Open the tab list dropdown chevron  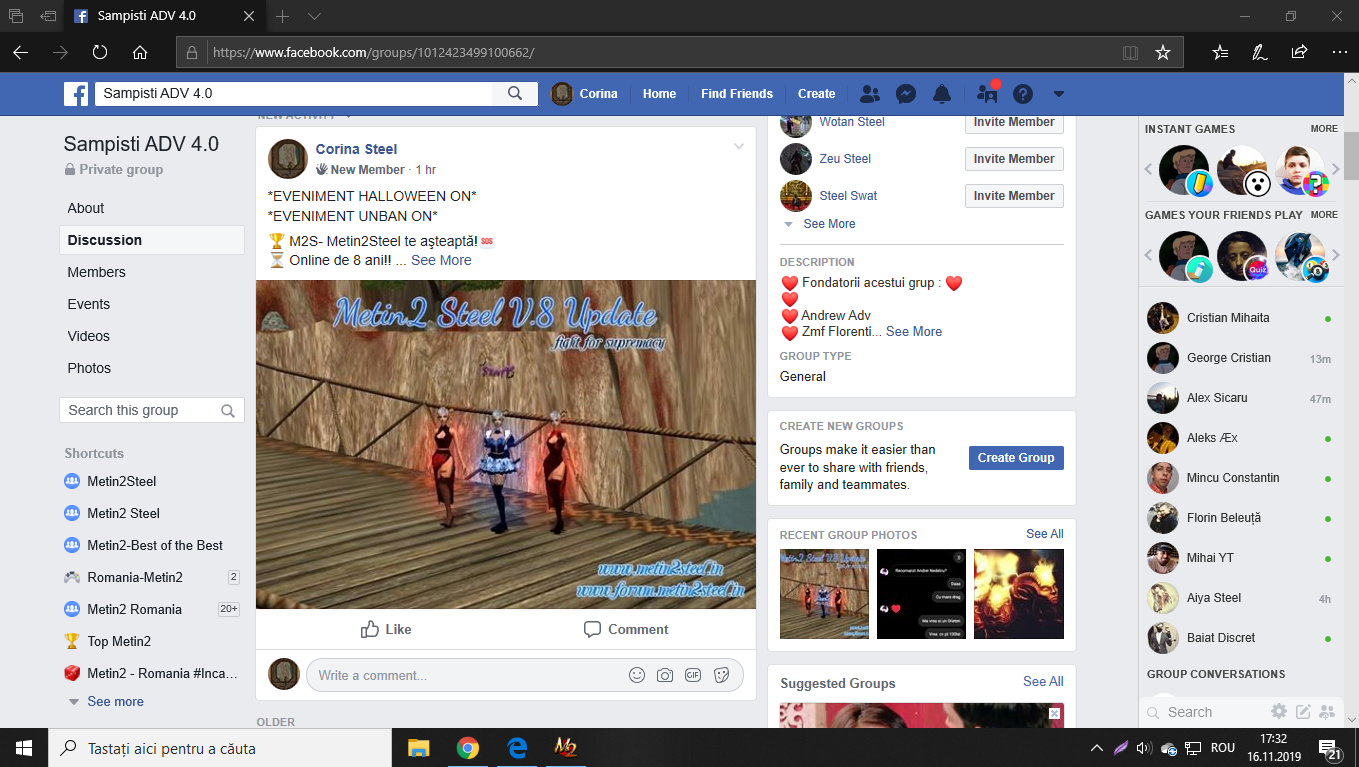point(314,16)
